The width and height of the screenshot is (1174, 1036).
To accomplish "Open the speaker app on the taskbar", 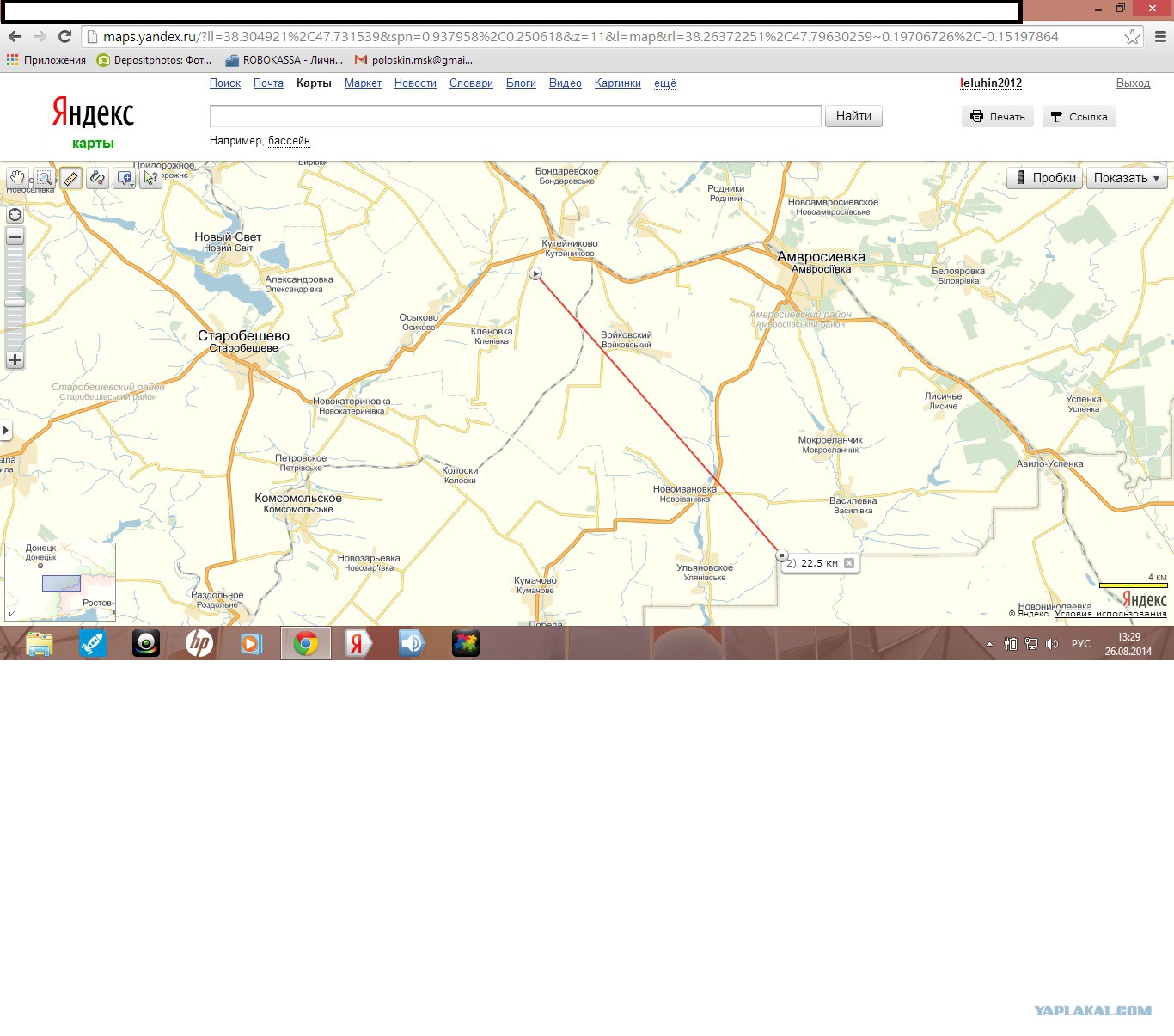I will [x=413, y=643].
